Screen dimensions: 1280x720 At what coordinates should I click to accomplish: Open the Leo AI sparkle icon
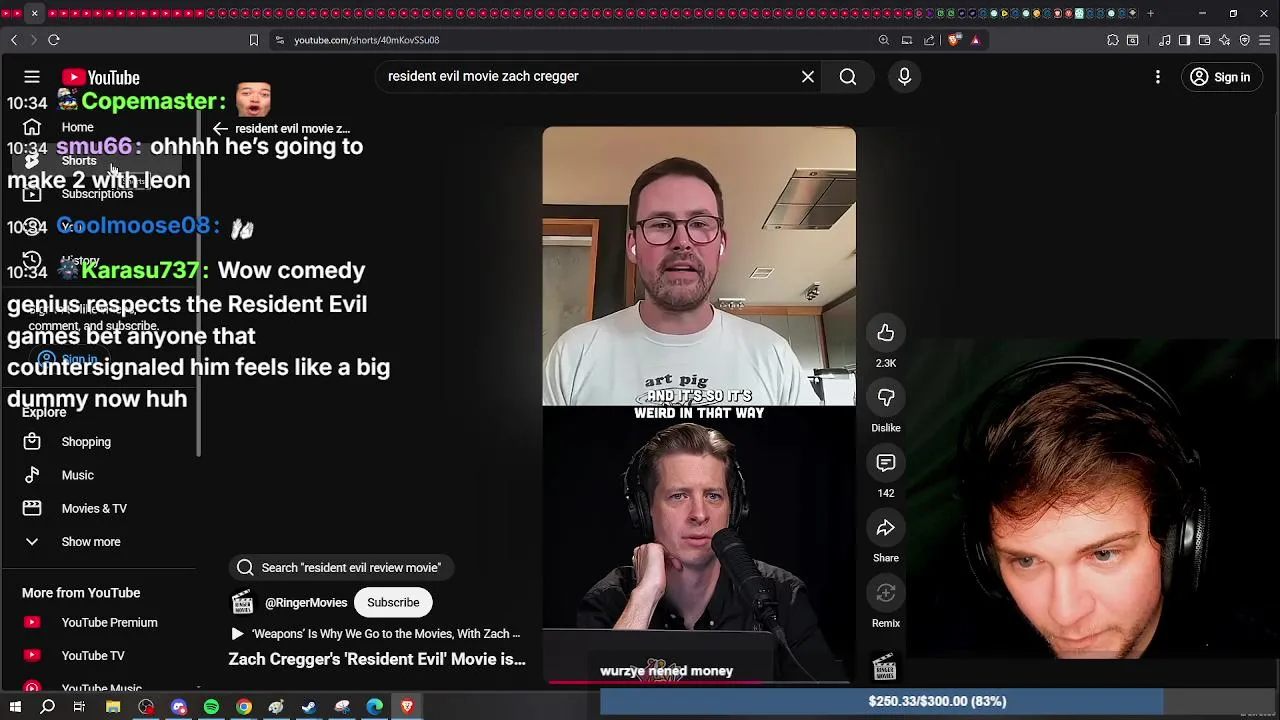(1225, 40)
